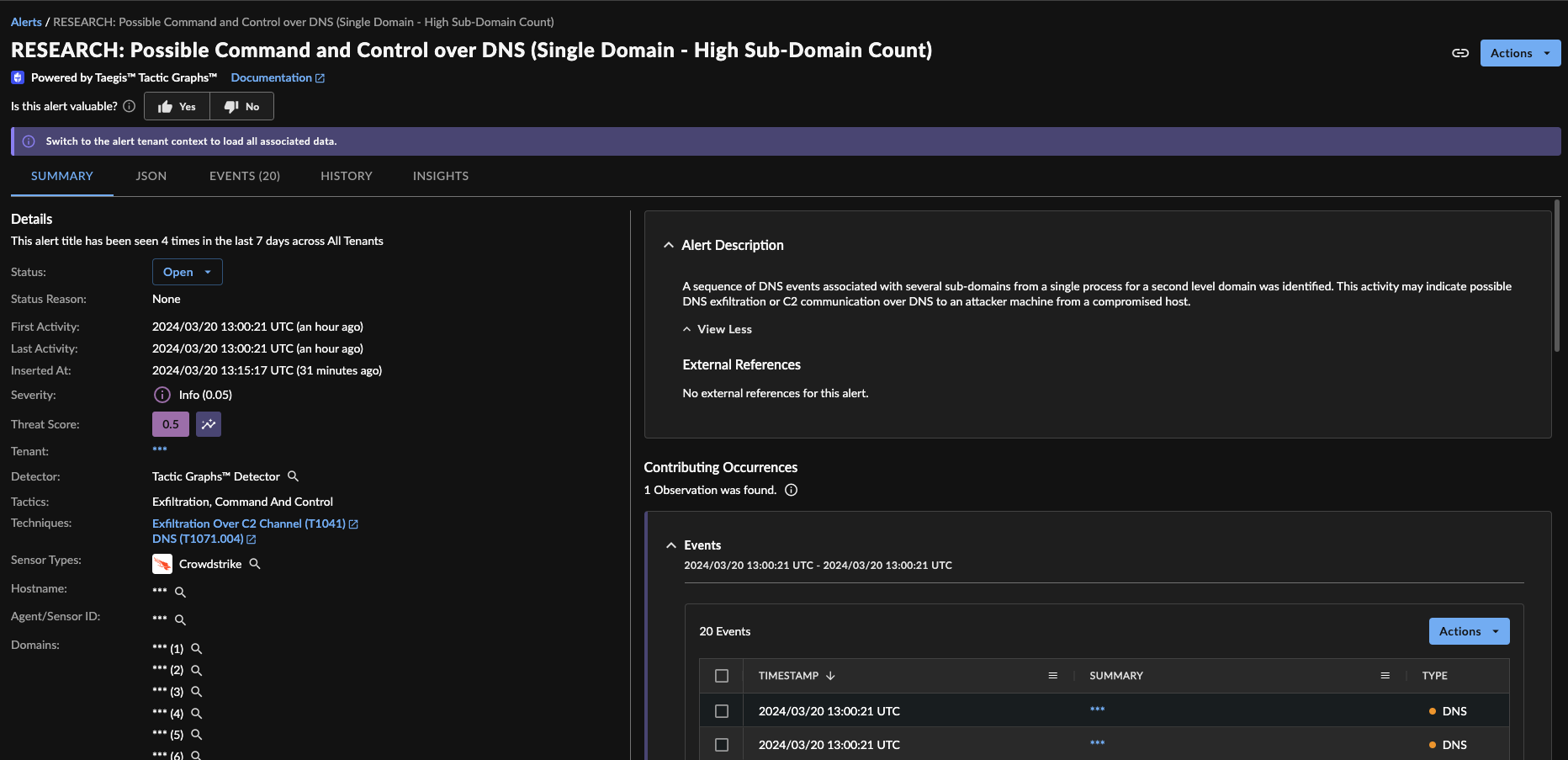Click the First Activity timestamp value
The width and height of the screenshot is (1568, 760).
click(x=257, y=327)
